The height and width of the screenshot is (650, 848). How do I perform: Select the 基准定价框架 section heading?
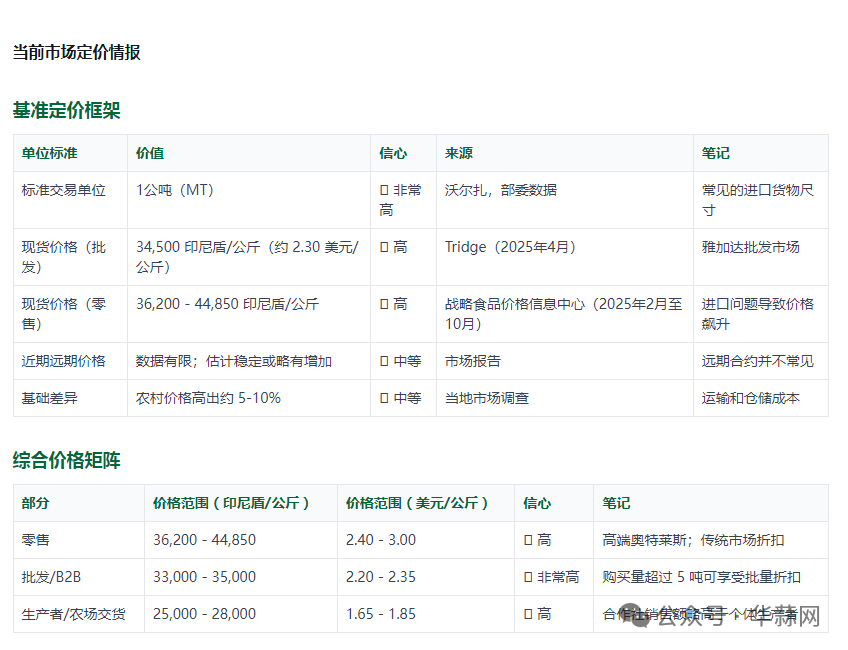(x=66, y=110)
